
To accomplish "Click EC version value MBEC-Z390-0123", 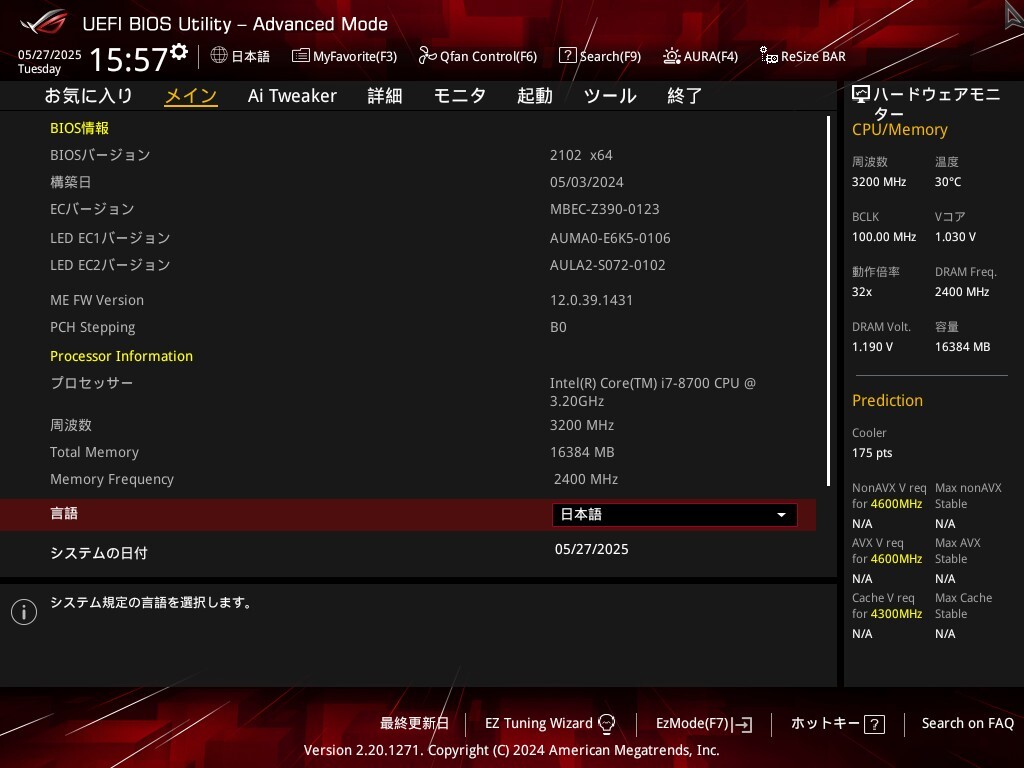I will pos(605,209).
